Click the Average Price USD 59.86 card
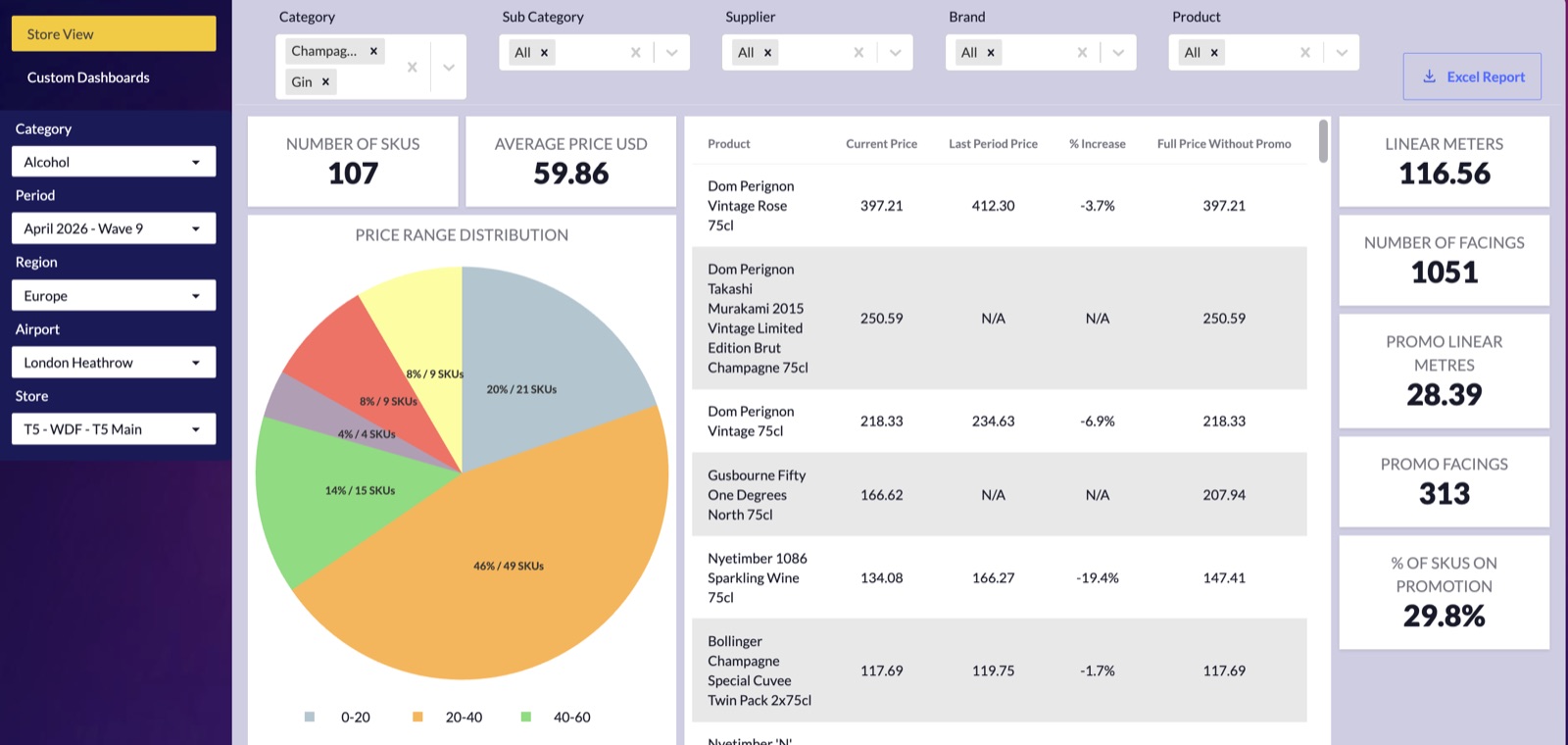Image resolution: width=1568 pixels, height=745 pixels. (x=571, y=162)
